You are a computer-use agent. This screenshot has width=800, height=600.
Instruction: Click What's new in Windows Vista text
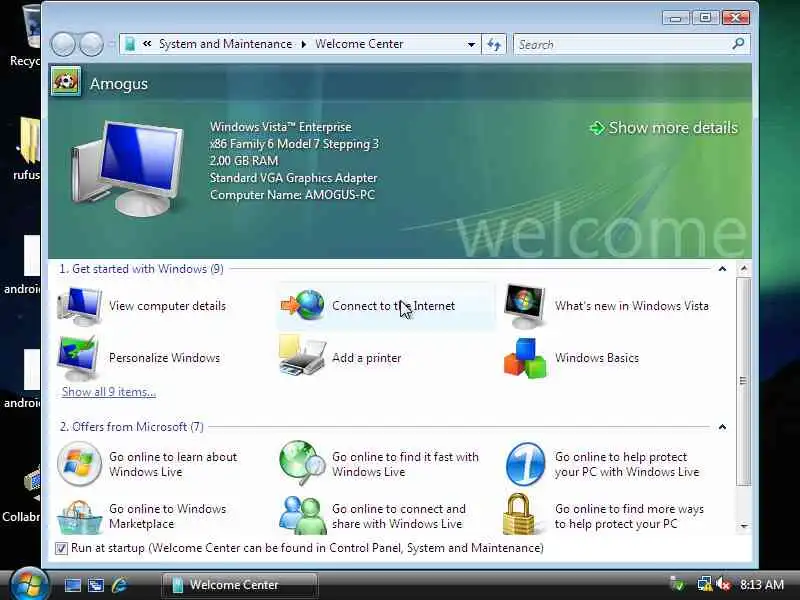coord(632,306)
